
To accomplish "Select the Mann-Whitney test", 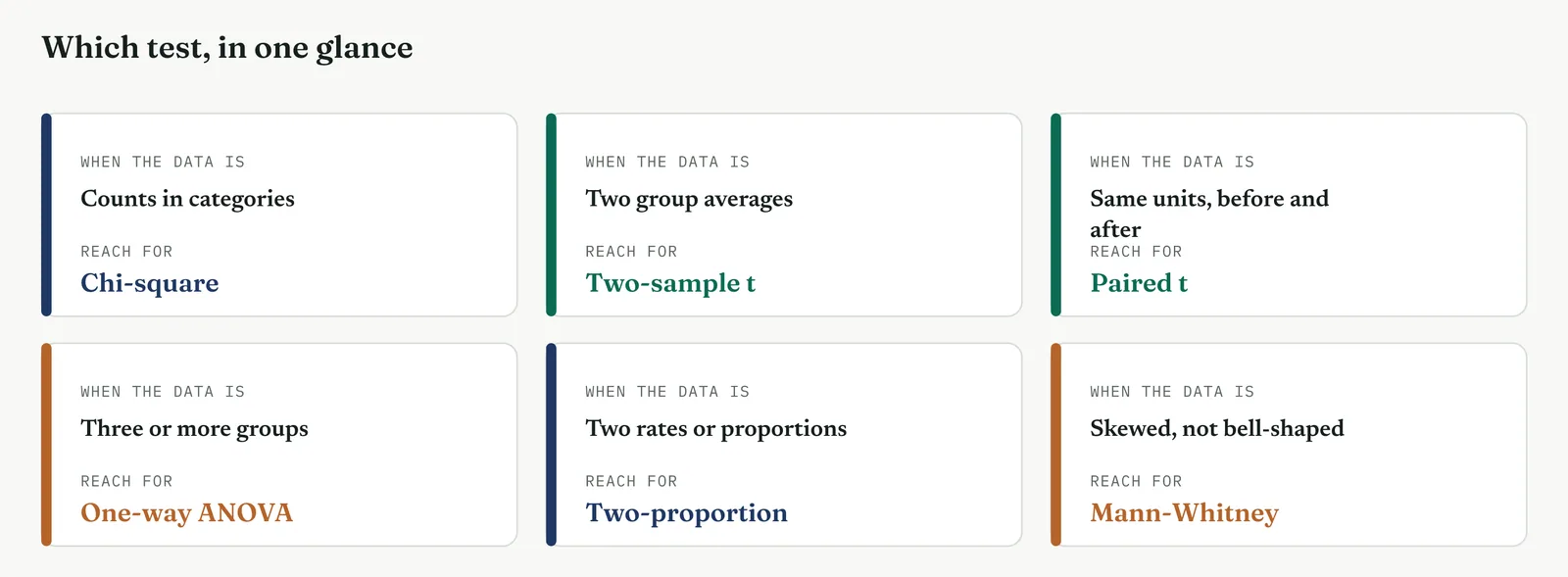I will 1184,512.
